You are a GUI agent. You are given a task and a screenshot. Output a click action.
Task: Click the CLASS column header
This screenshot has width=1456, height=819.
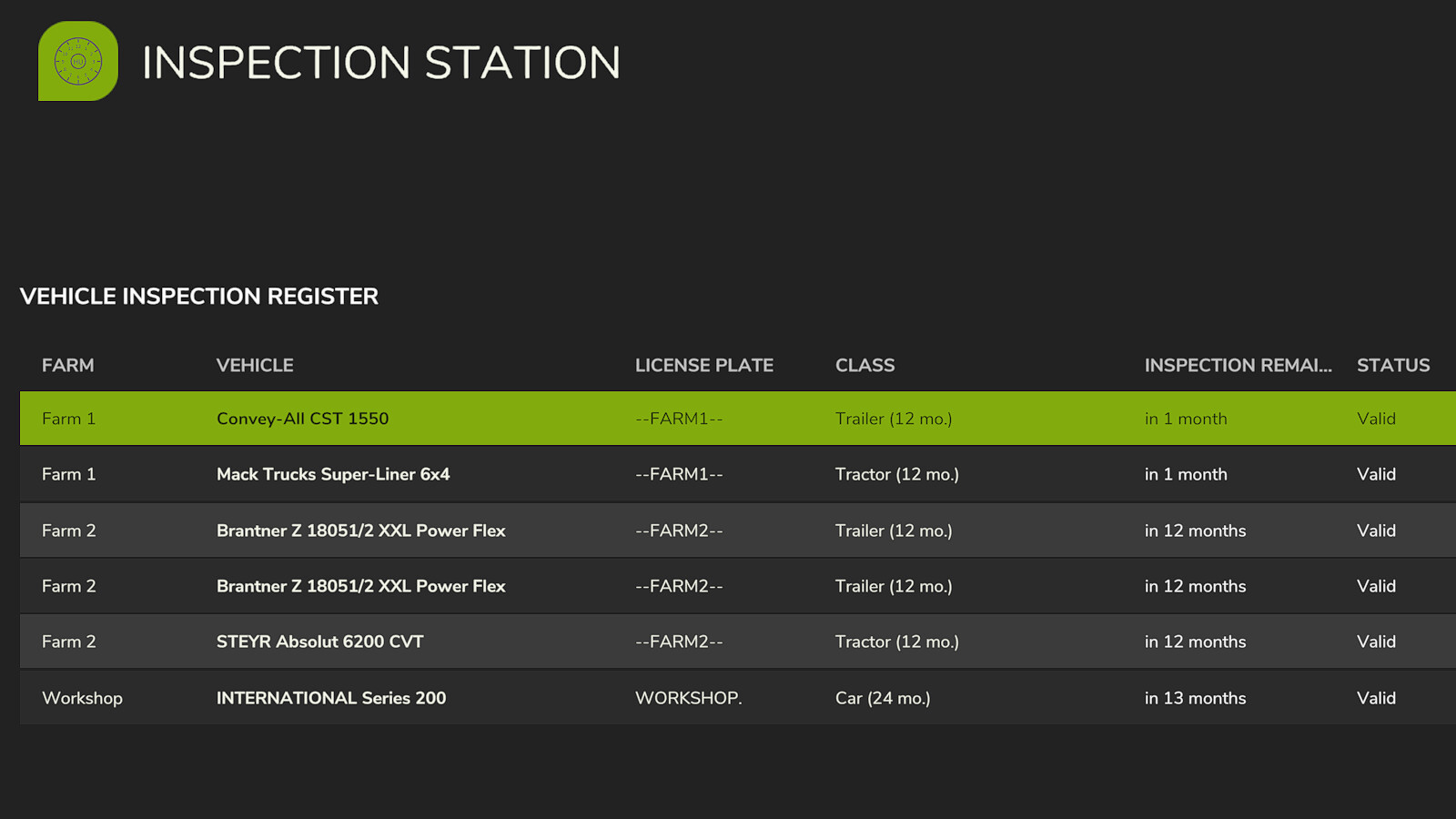tap(865, 365)
